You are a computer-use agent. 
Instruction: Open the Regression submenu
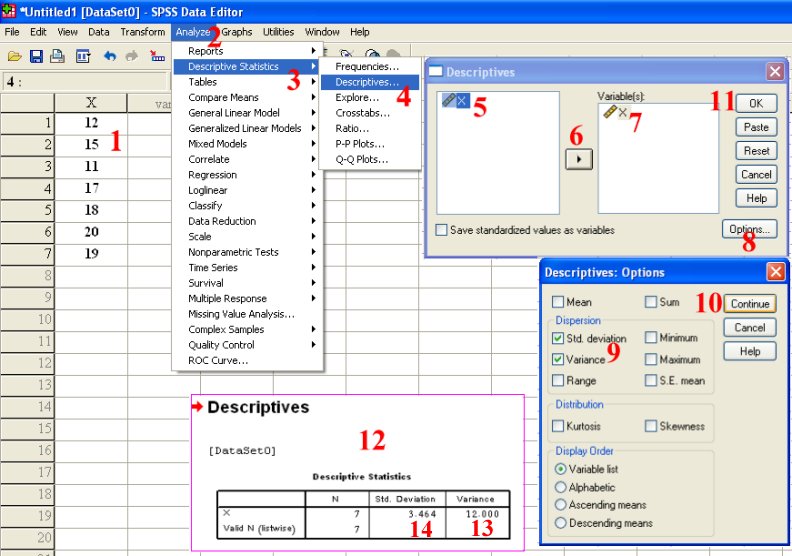point(247,175)
